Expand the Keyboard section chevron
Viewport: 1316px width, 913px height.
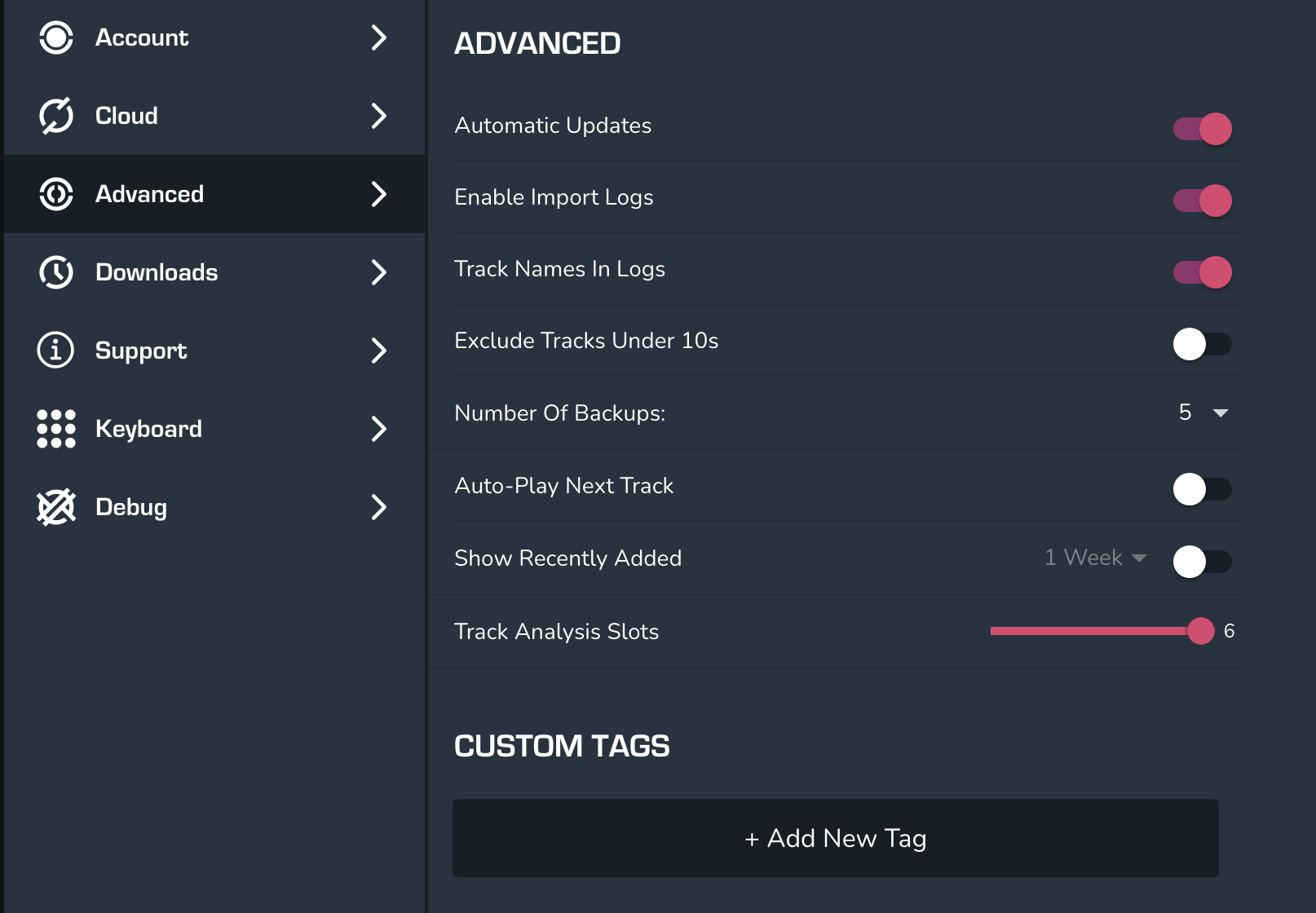378,429
